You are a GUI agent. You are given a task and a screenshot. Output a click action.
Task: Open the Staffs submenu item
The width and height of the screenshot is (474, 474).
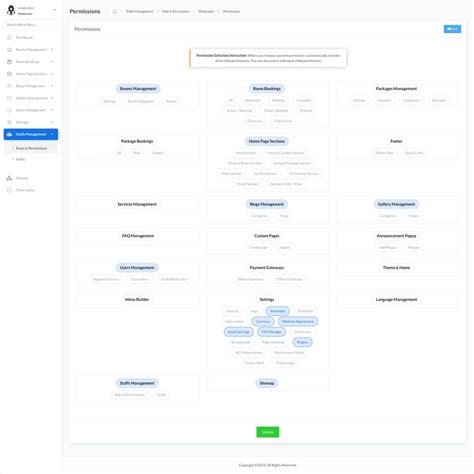pos(21,159)
